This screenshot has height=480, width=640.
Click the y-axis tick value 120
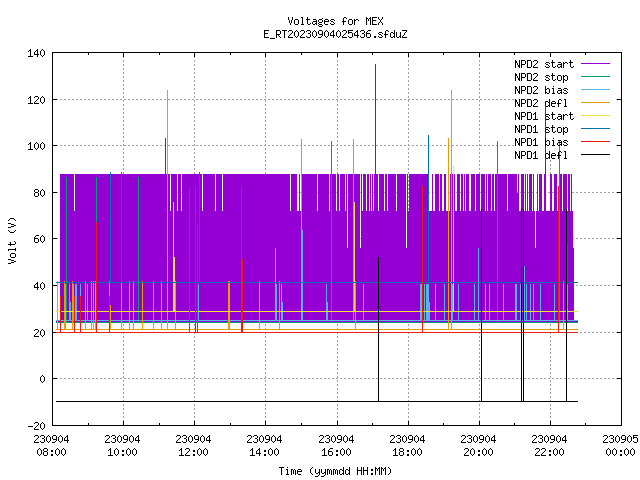click(36, 100)
